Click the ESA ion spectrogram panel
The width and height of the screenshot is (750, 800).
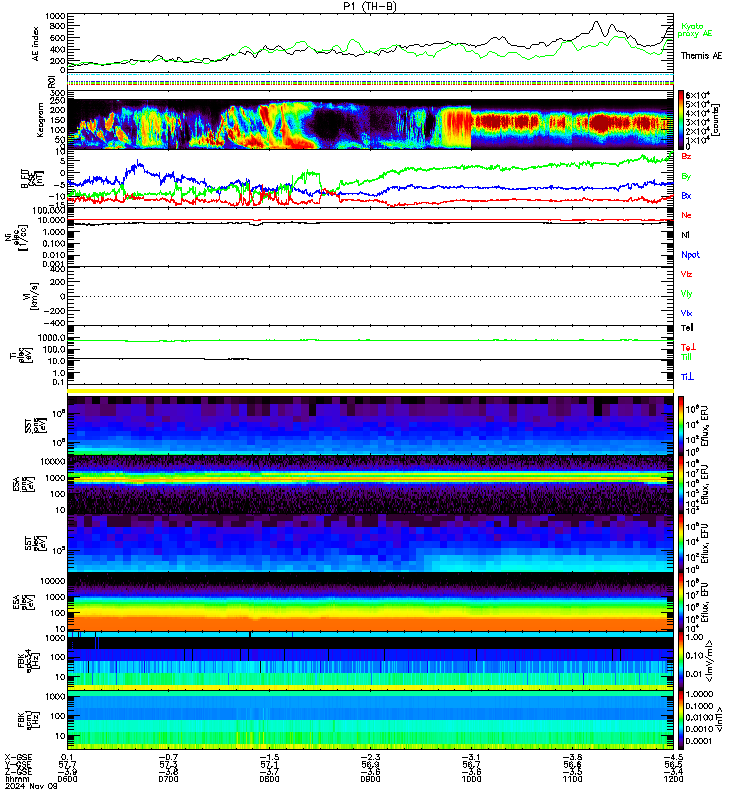[370, 485]
